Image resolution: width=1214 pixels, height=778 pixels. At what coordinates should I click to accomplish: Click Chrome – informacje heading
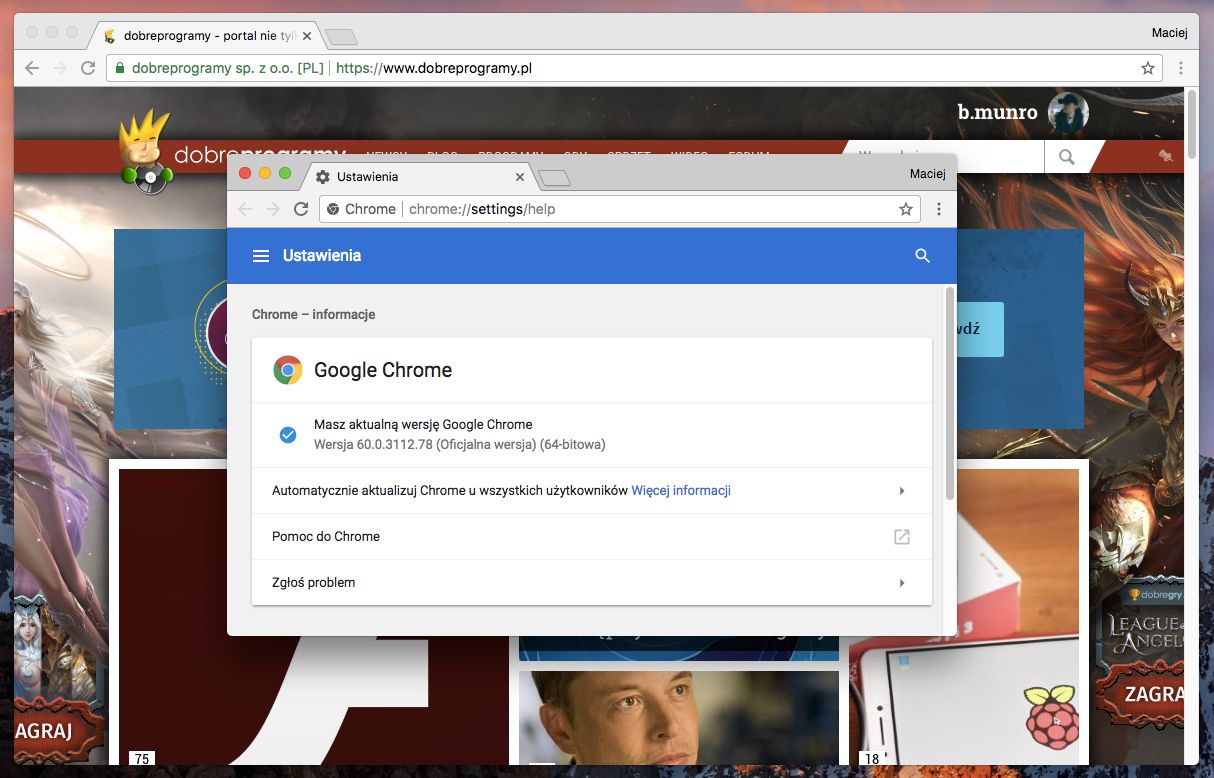(314, 314)
